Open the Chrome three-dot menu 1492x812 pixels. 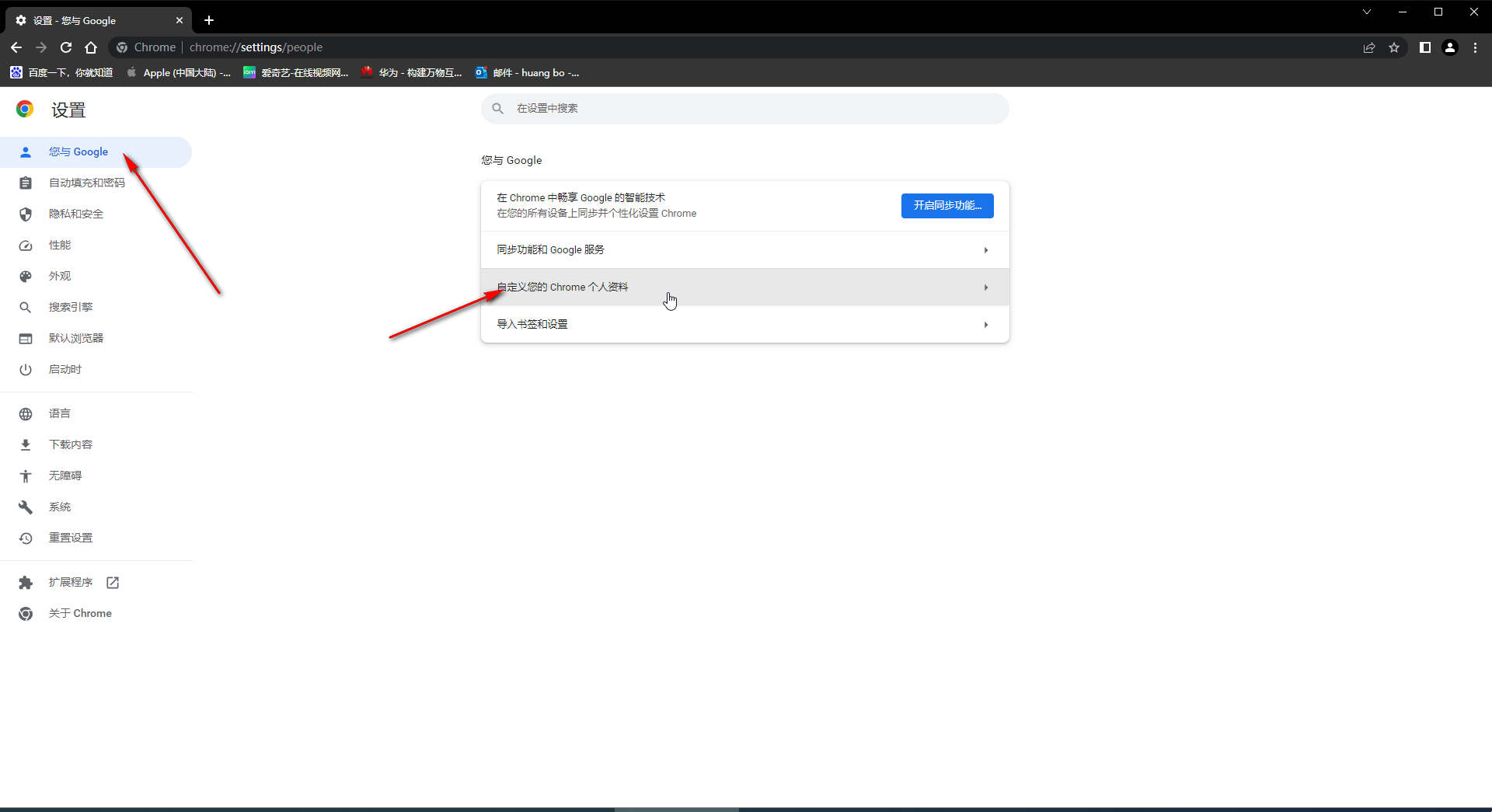pyautogui.click(x=1475, y=47)
